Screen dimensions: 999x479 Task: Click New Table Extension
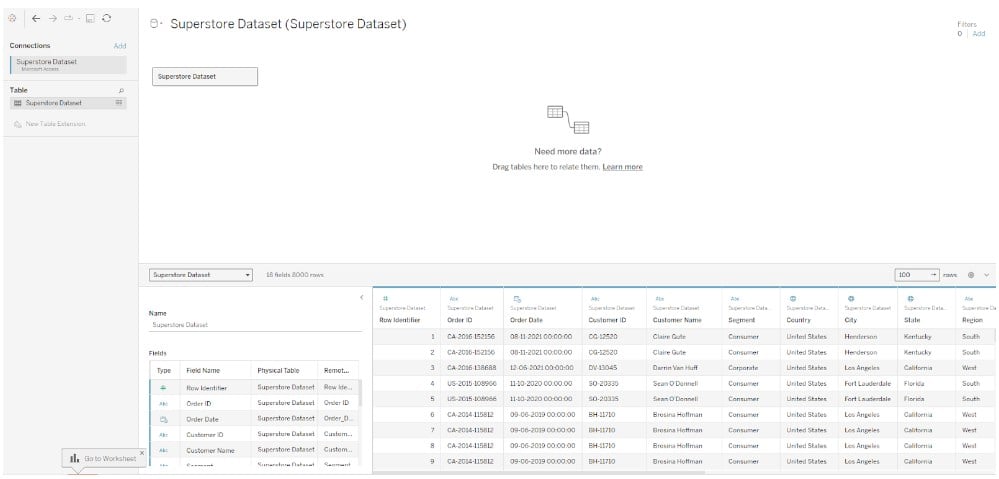pyautogui.click(x=55, y=124)
